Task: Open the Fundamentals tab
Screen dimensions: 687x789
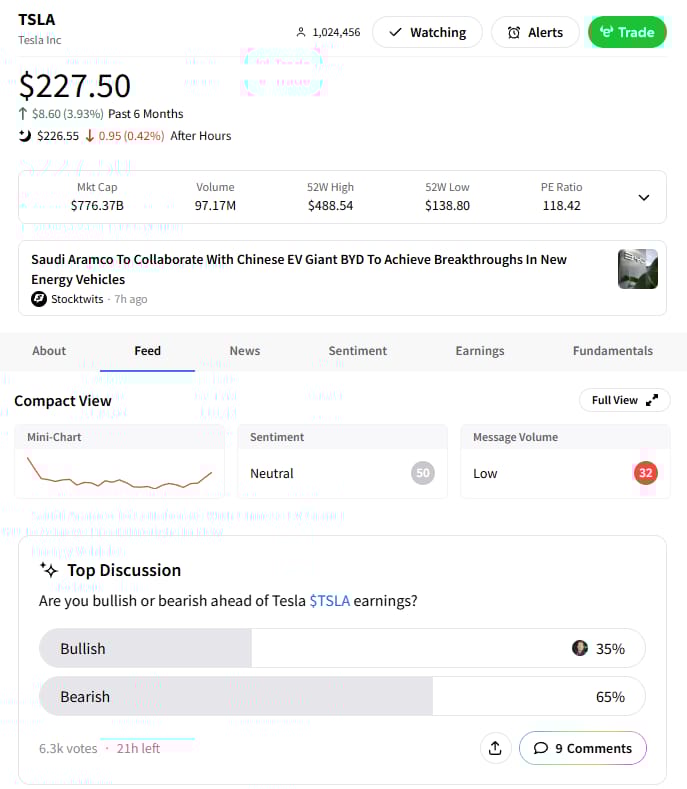Action: (x=612, y=351)
